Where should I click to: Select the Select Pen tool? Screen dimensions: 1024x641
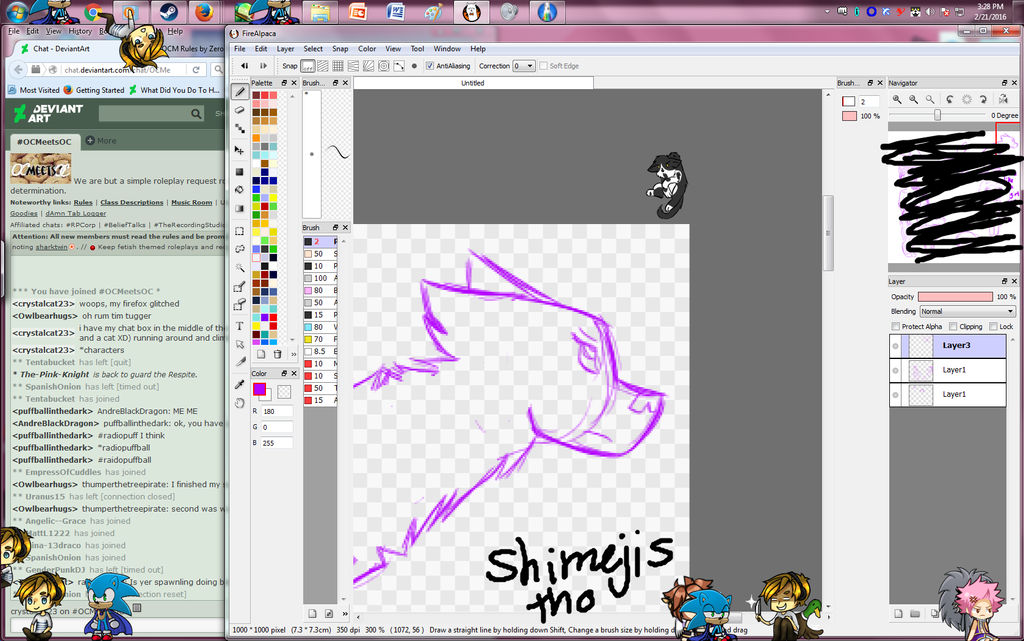point(240,287)
